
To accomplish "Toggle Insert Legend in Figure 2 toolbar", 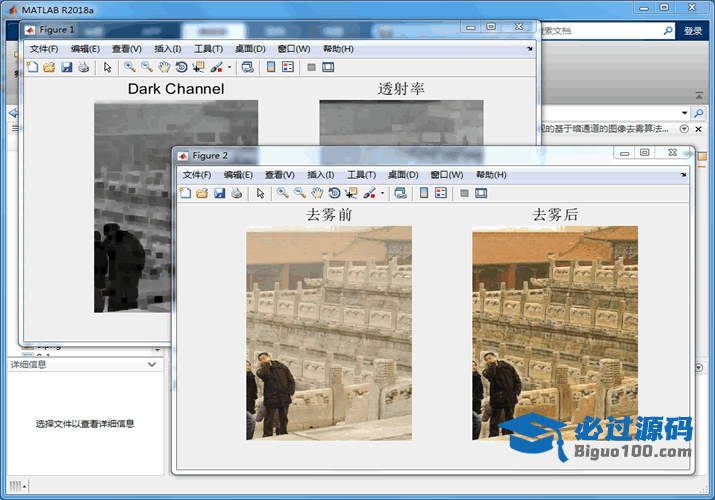I will (x=441, y=193).
